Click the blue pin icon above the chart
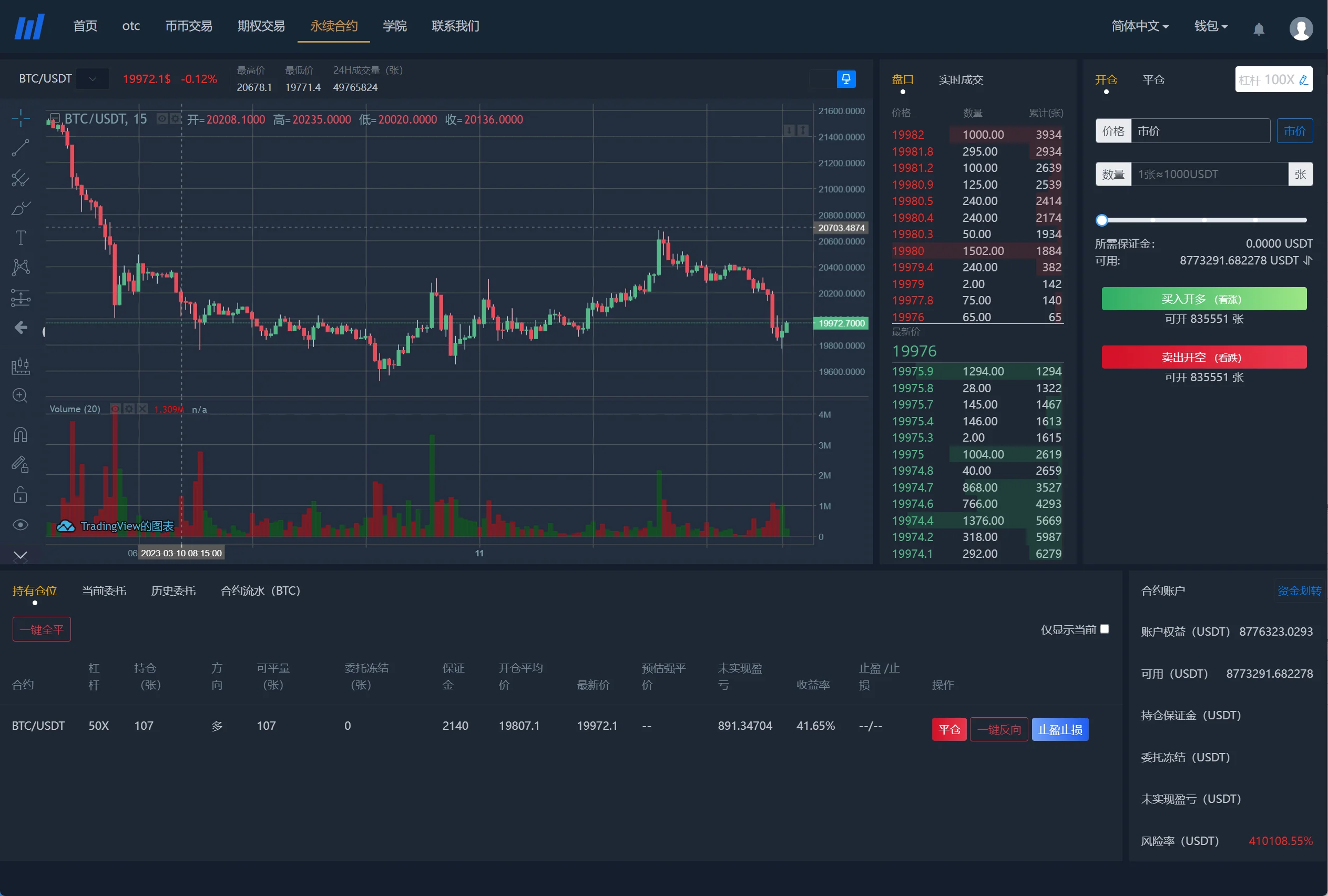Screen dimensions: 1328x896 pyautogui.click(x=846, y=79)
